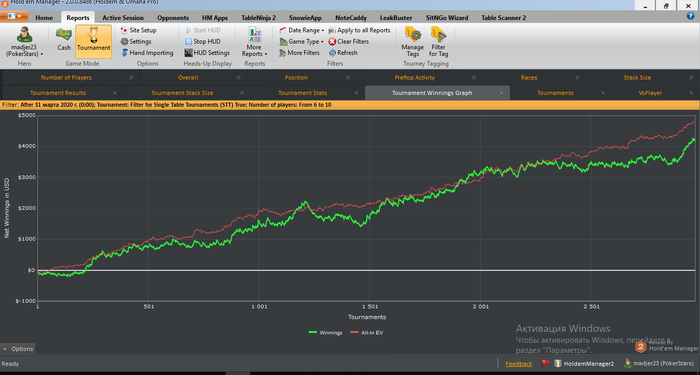
Task: Open the Tournament Results report tab
Action: click(58, 93)
